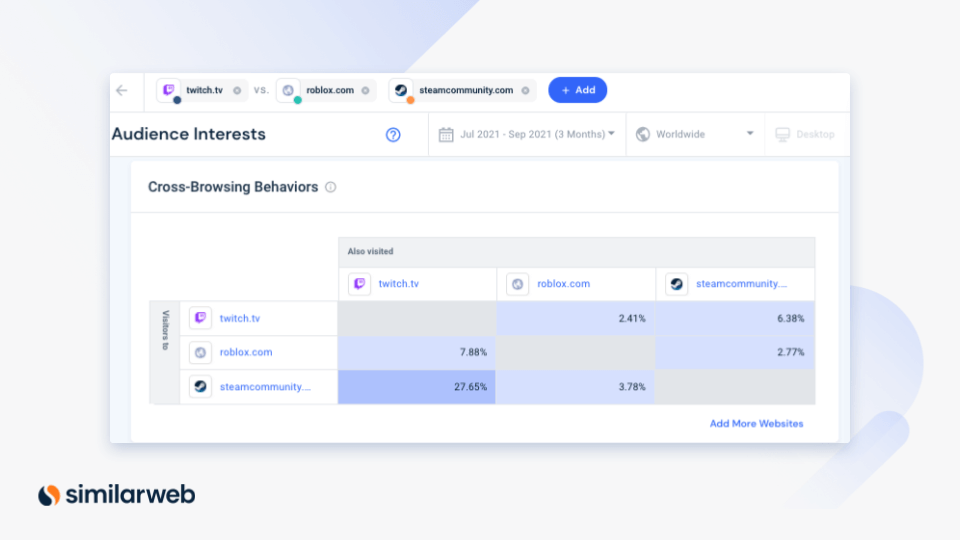Screen dimensions: 960x540
Task: Select the 7.88% cell
Action: 417,352
